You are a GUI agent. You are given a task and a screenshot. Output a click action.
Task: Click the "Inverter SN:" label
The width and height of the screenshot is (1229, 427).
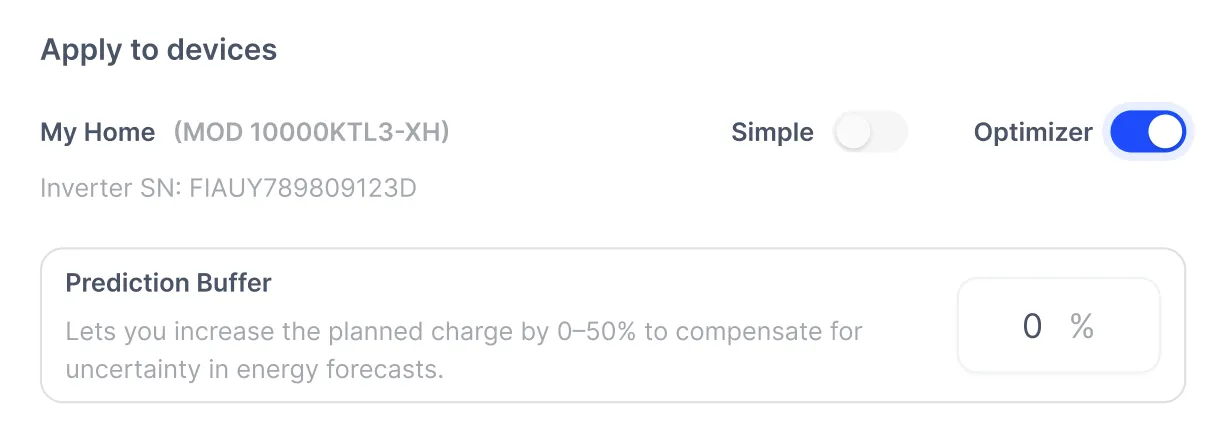coord(107,188)
